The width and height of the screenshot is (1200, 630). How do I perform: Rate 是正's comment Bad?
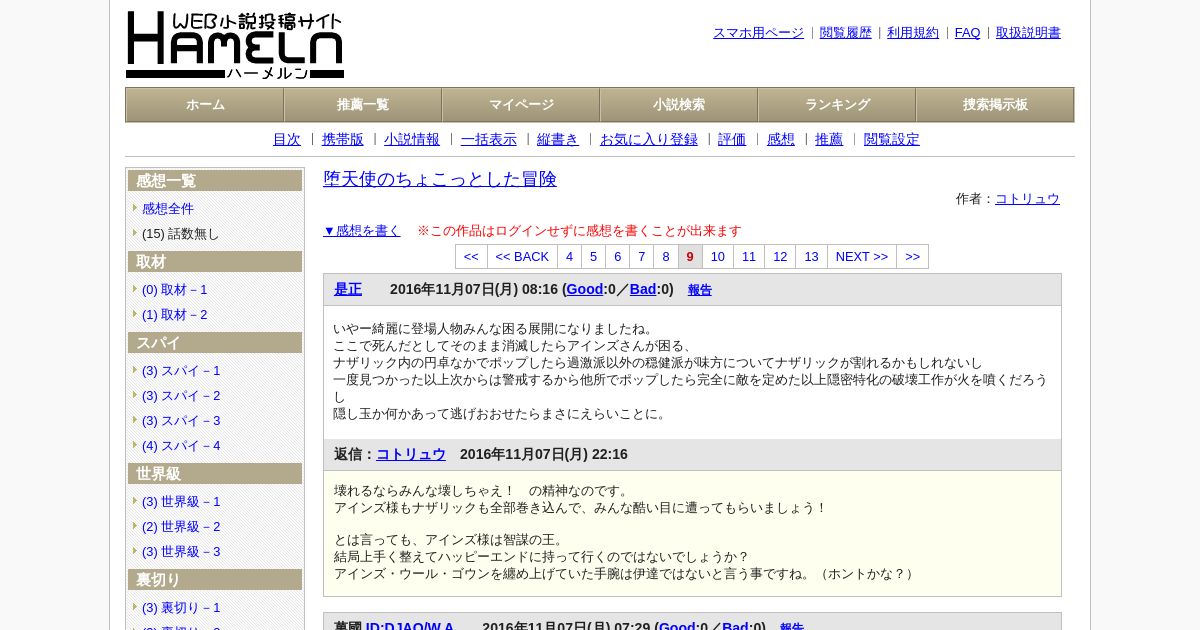(x=643, y=289)
